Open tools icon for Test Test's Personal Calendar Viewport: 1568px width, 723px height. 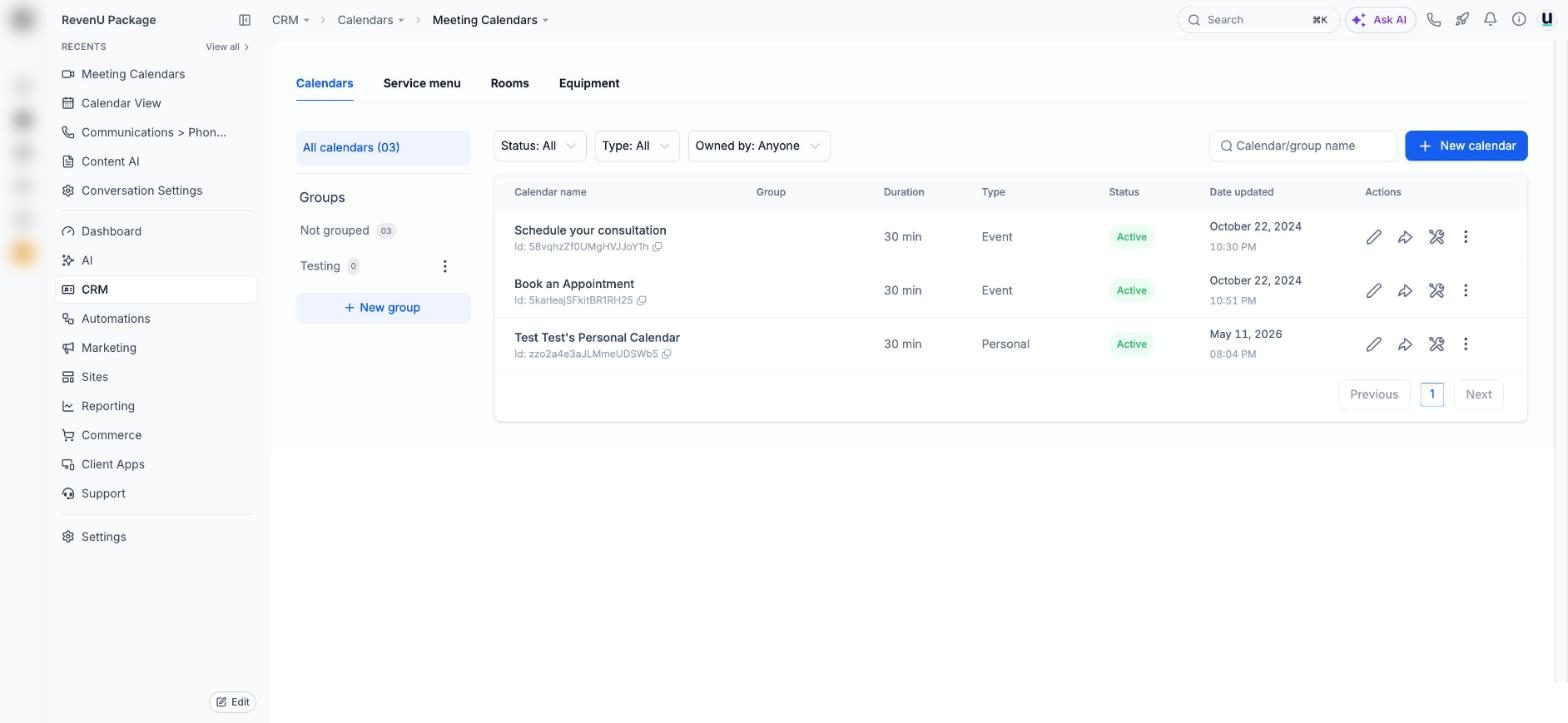[x=1436, y=344]
